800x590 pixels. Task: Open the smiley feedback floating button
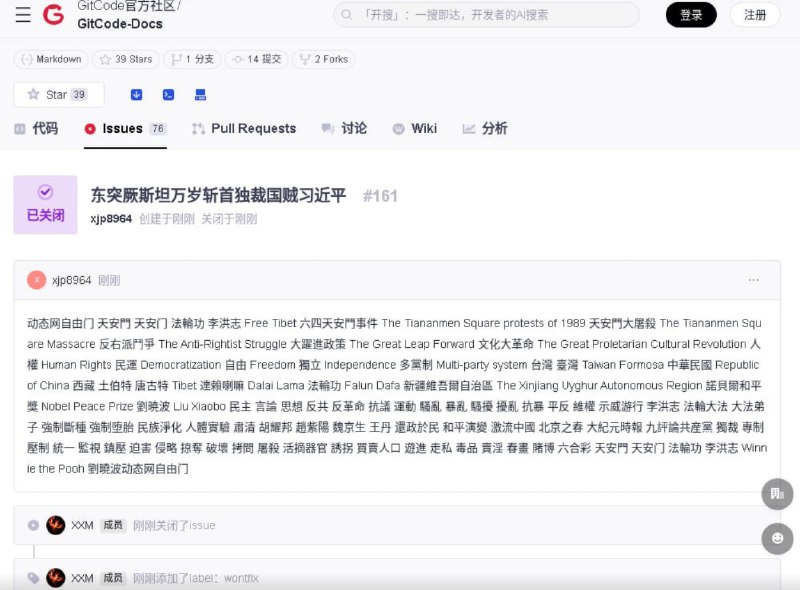coord(777,539)
